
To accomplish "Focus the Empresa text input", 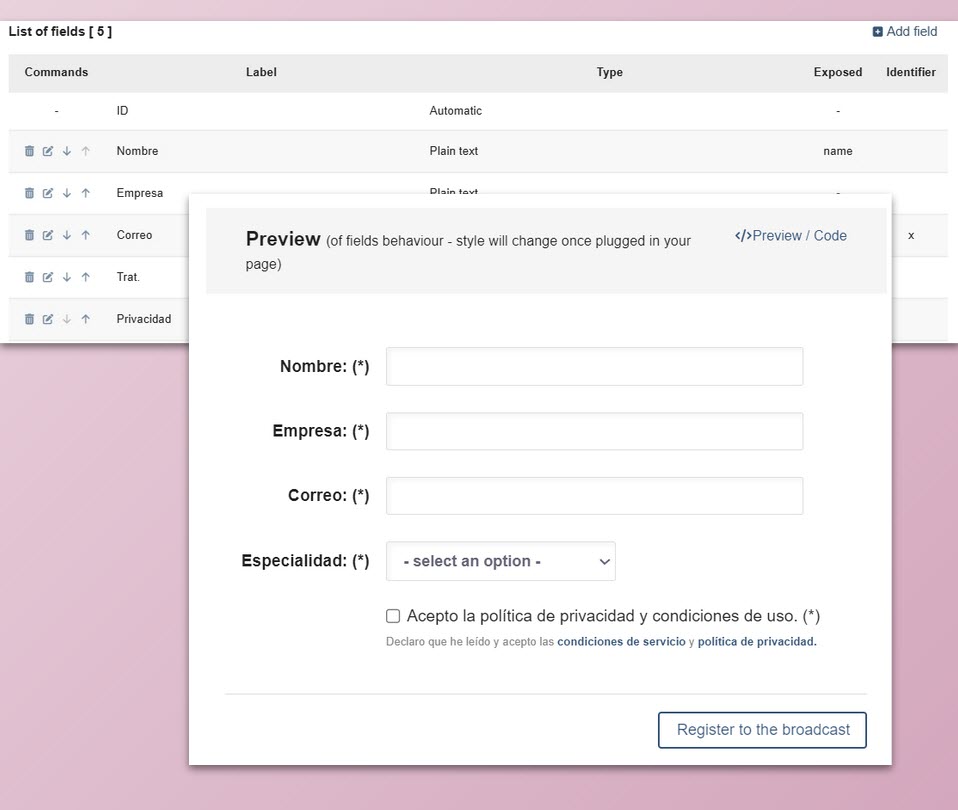I will (594, 431).
